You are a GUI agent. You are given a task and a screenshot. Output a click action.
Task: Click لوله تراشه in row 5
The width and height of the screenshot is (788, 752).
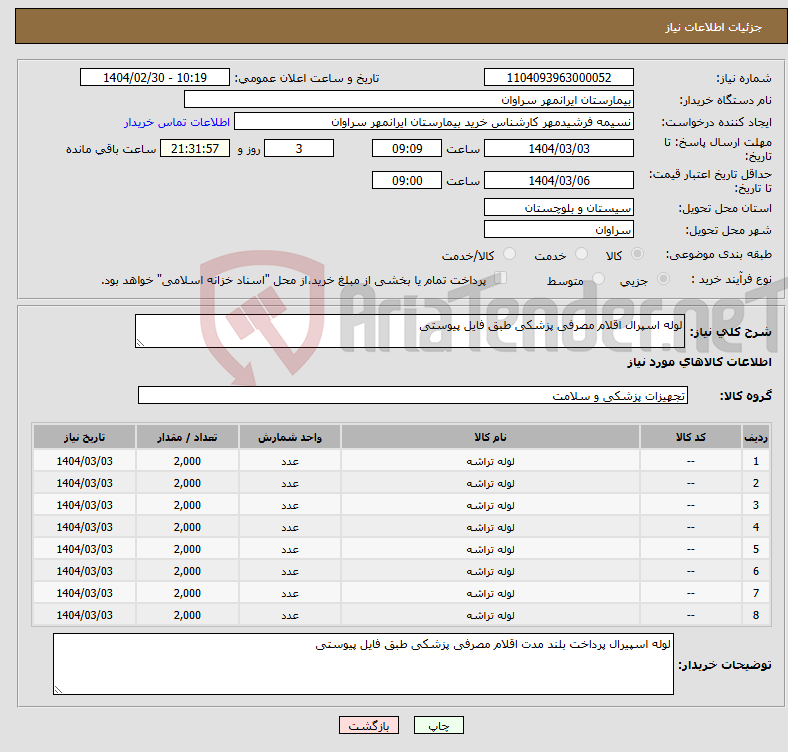pos(490,549)
